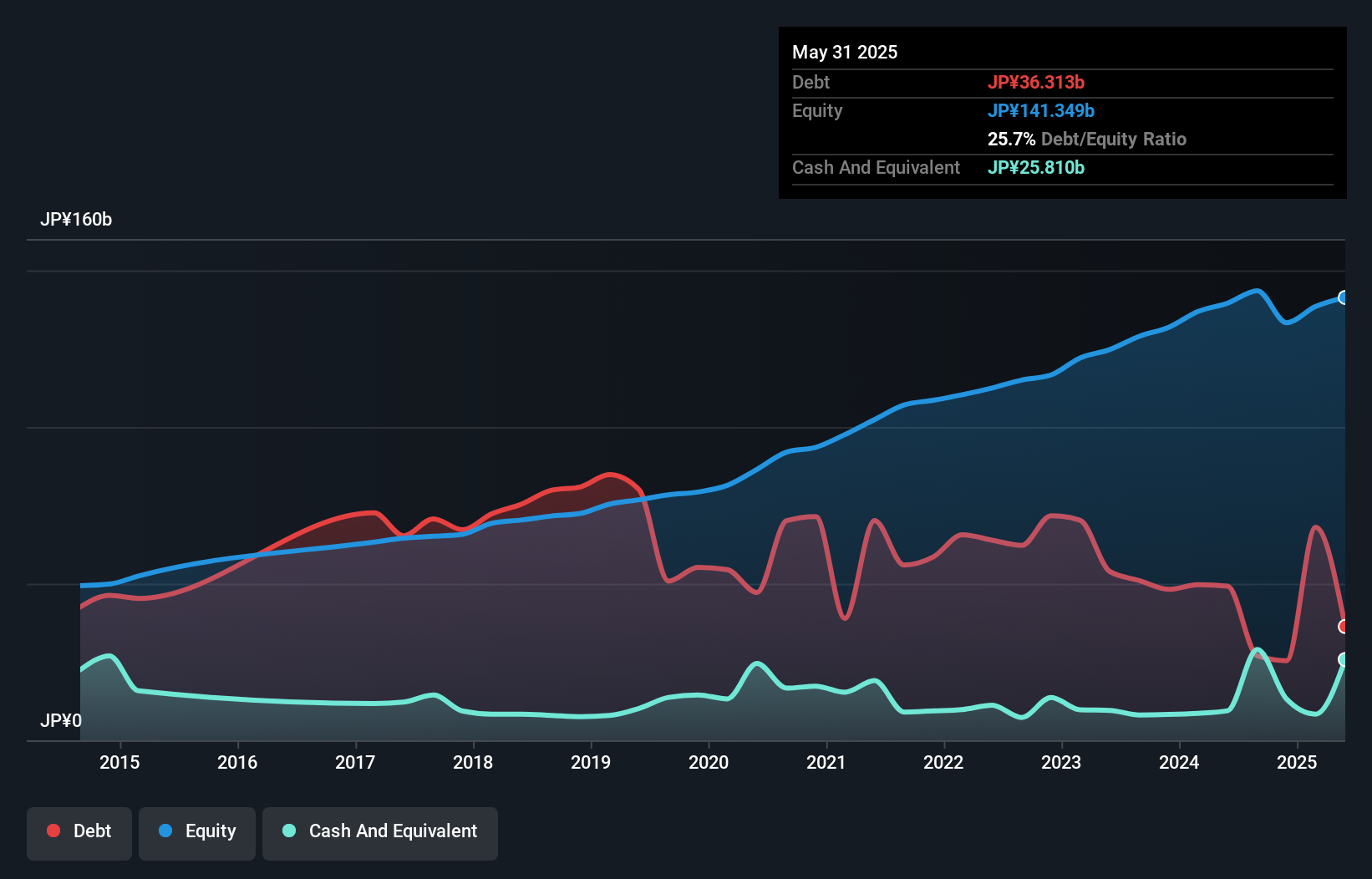Click the 25.7% Debt/Equity Ratio text
Screen dimensions: 1372x879
[1086, 139]
